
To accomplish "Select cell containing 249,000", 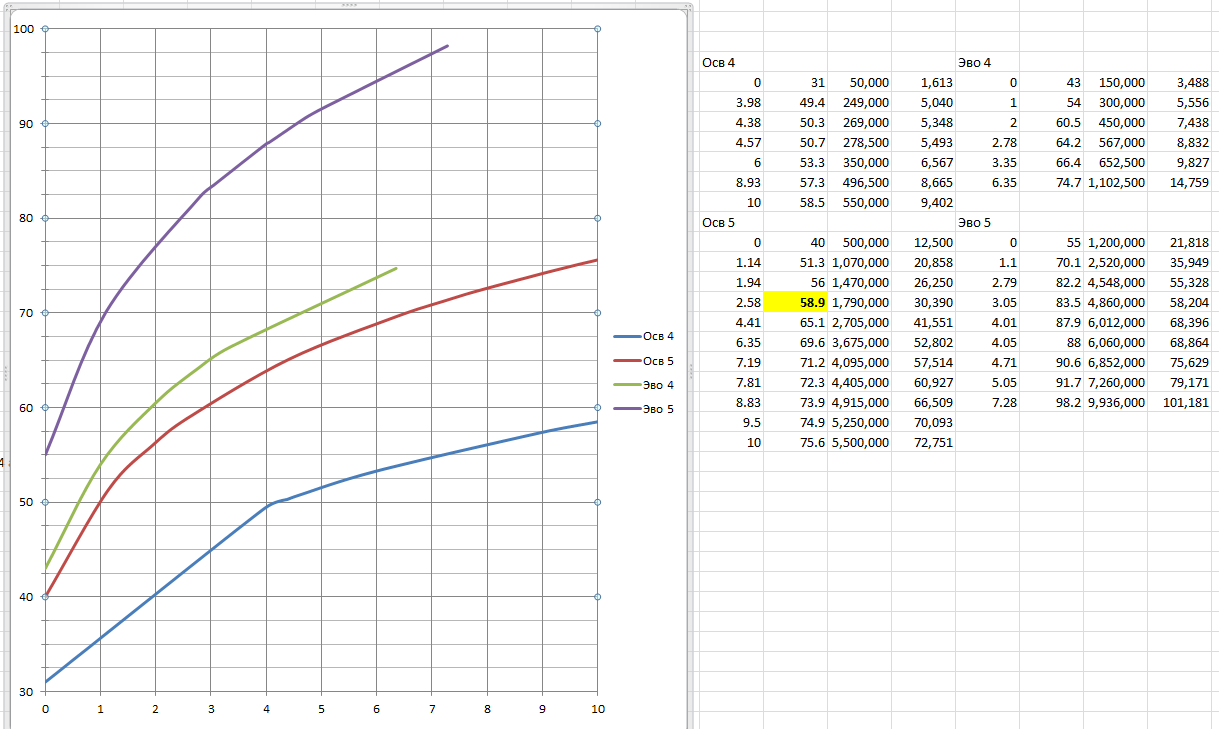I will [x=860, y=102].
